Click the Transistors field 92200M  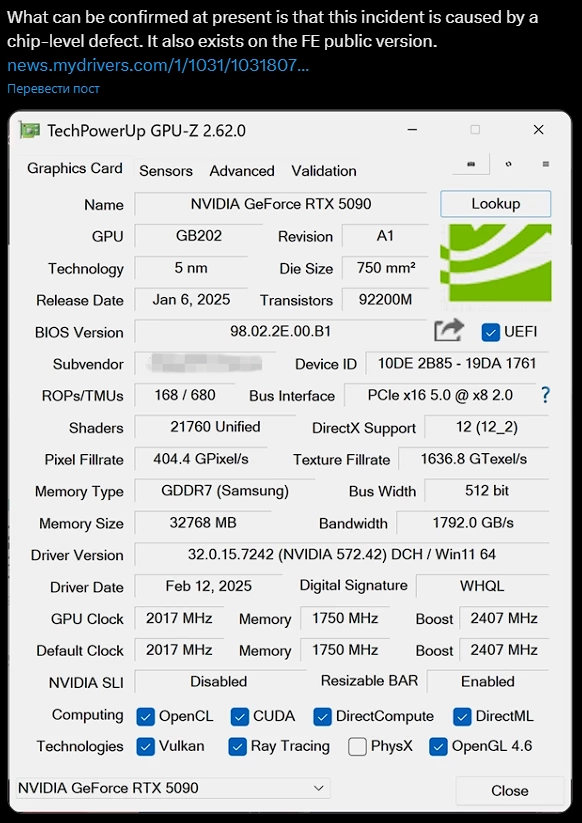point(385,300)
